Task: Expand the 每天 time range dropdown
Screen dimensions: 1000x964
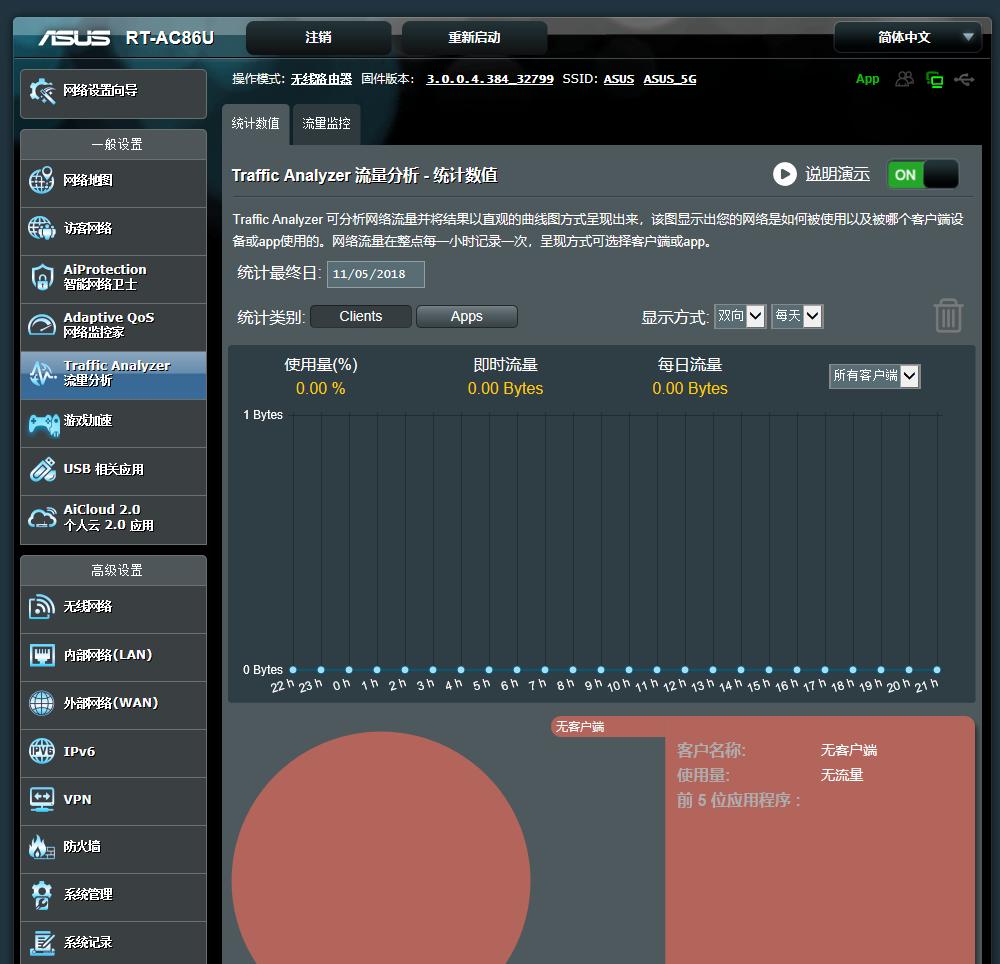Action: 797,316
